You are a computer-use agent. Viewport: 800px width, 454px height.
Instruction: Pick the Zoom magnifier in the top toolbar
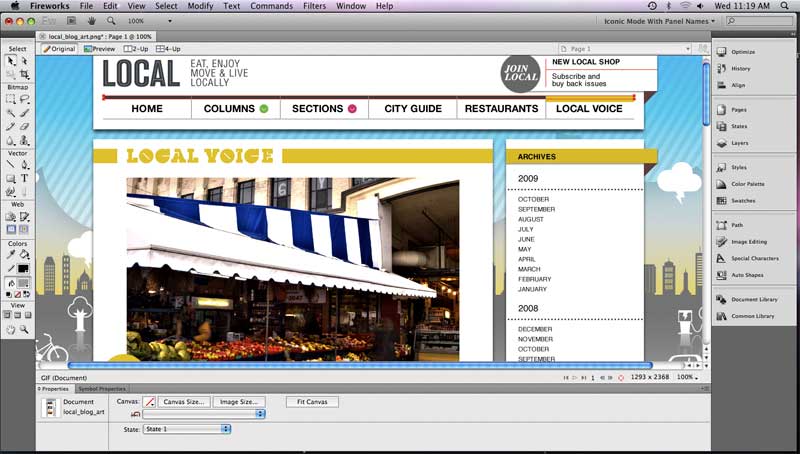(x=110, y=20)
